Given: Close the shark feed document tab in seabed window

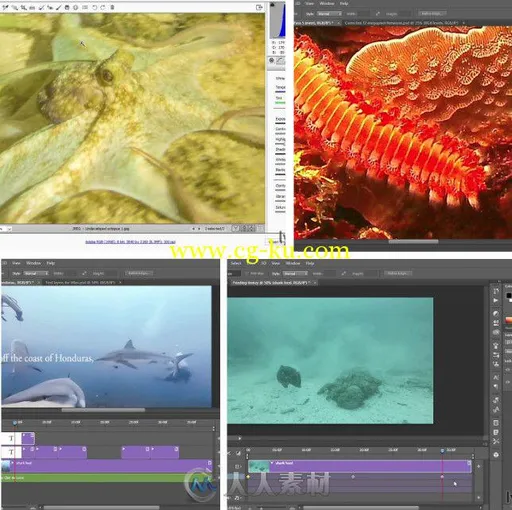Looking at the screenshot, I should (315, 283).
